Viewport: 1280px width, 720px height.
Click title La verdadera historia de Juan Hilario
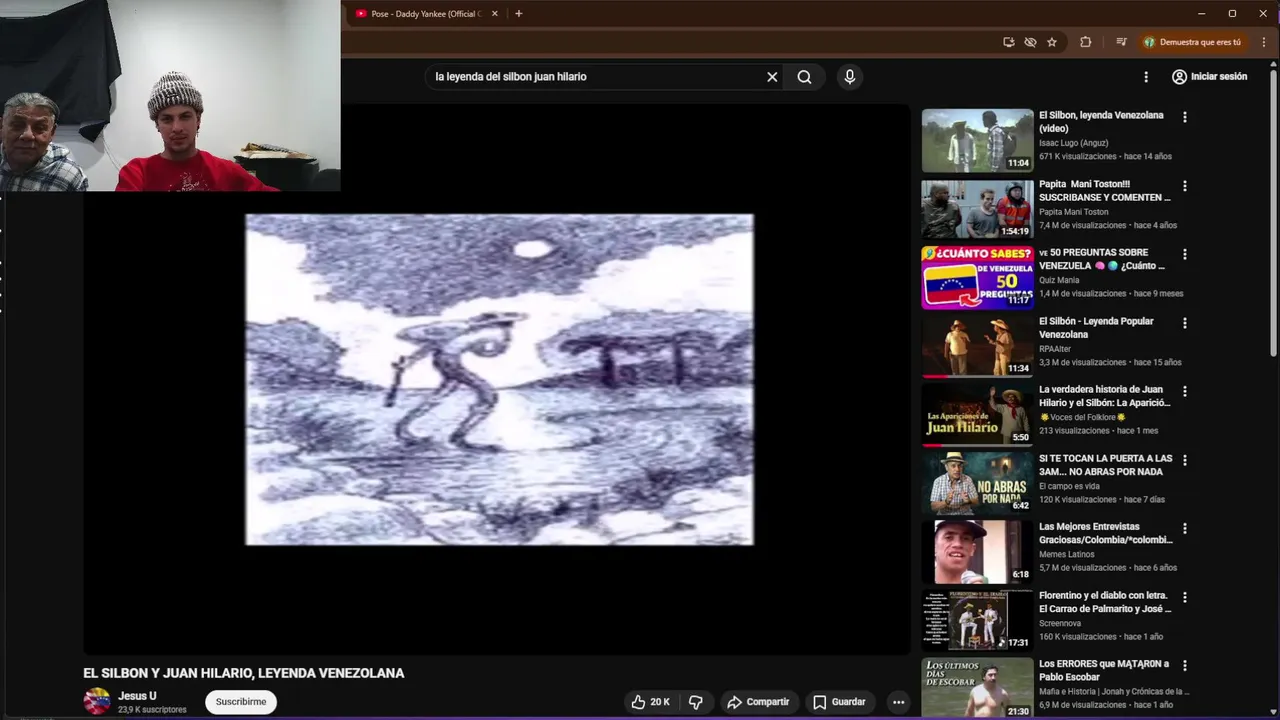click(1105, 396)
